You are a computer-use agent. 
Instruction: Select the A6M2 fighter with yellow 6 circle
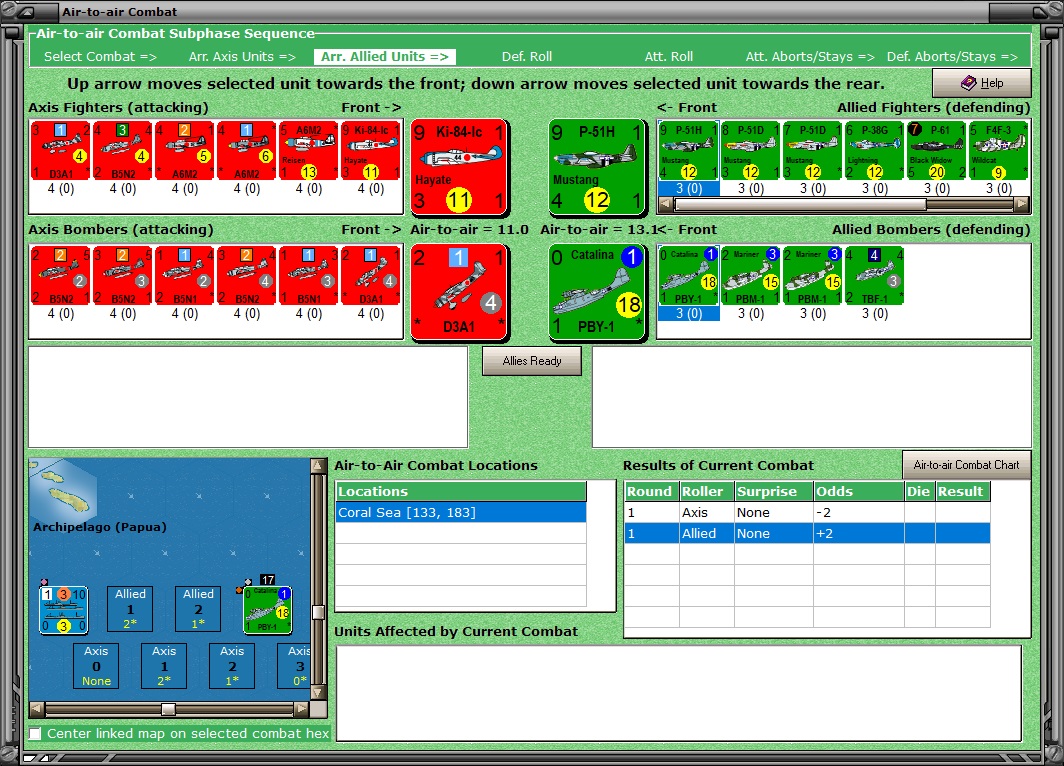[247, 151]
